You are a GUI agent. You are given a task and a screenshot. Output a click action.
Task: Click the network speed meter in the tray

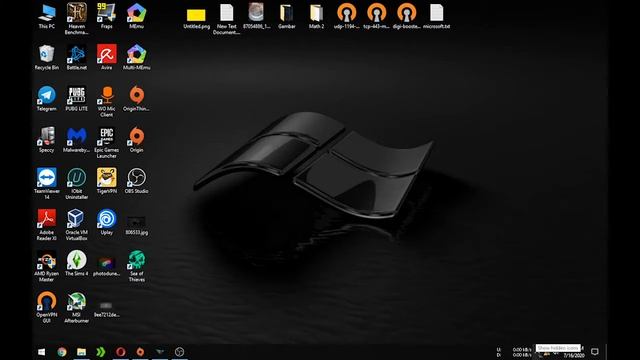514,352
